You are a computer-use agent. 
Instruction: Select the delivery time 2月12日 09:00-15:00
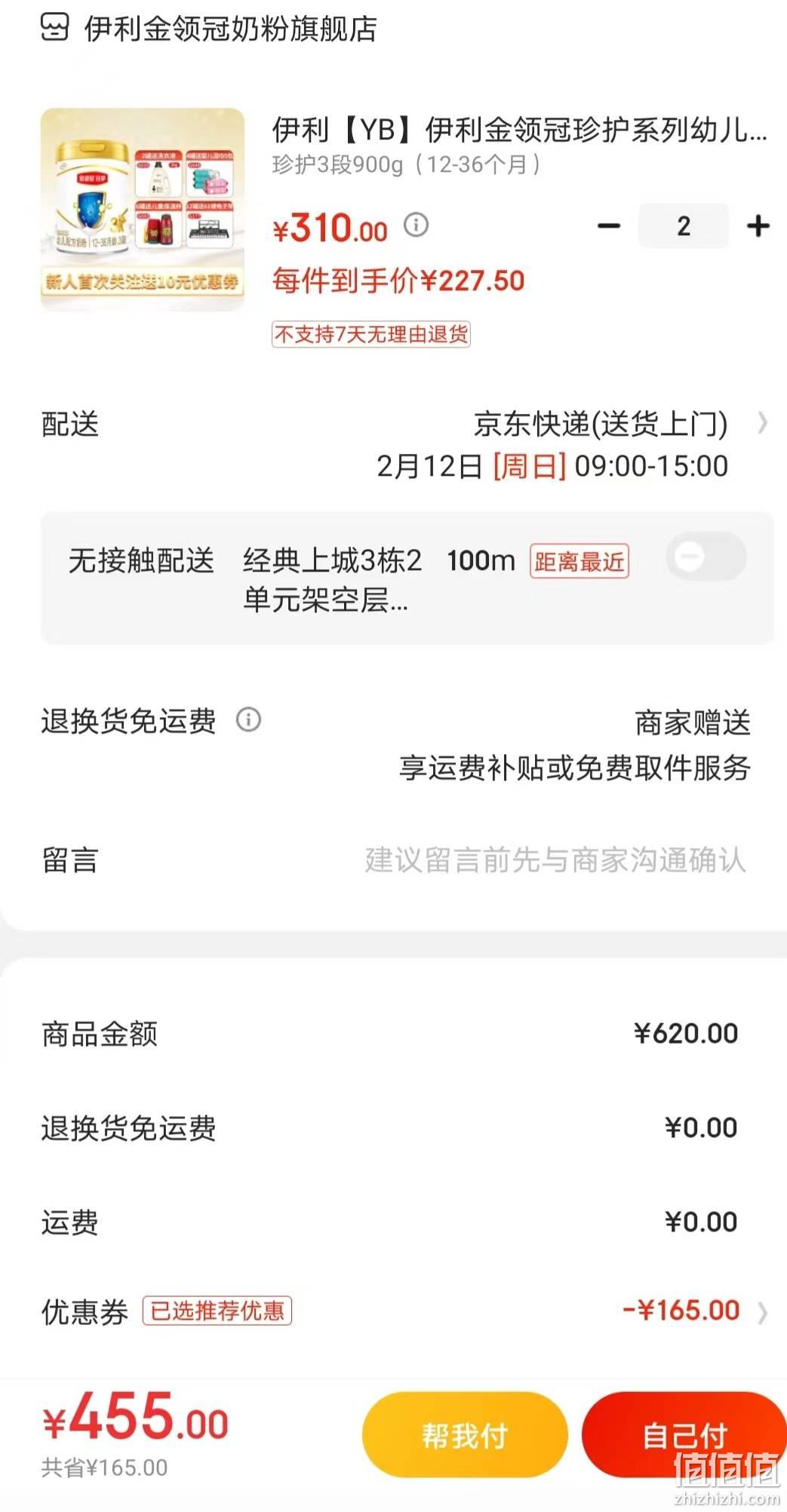tap(552, 466)
